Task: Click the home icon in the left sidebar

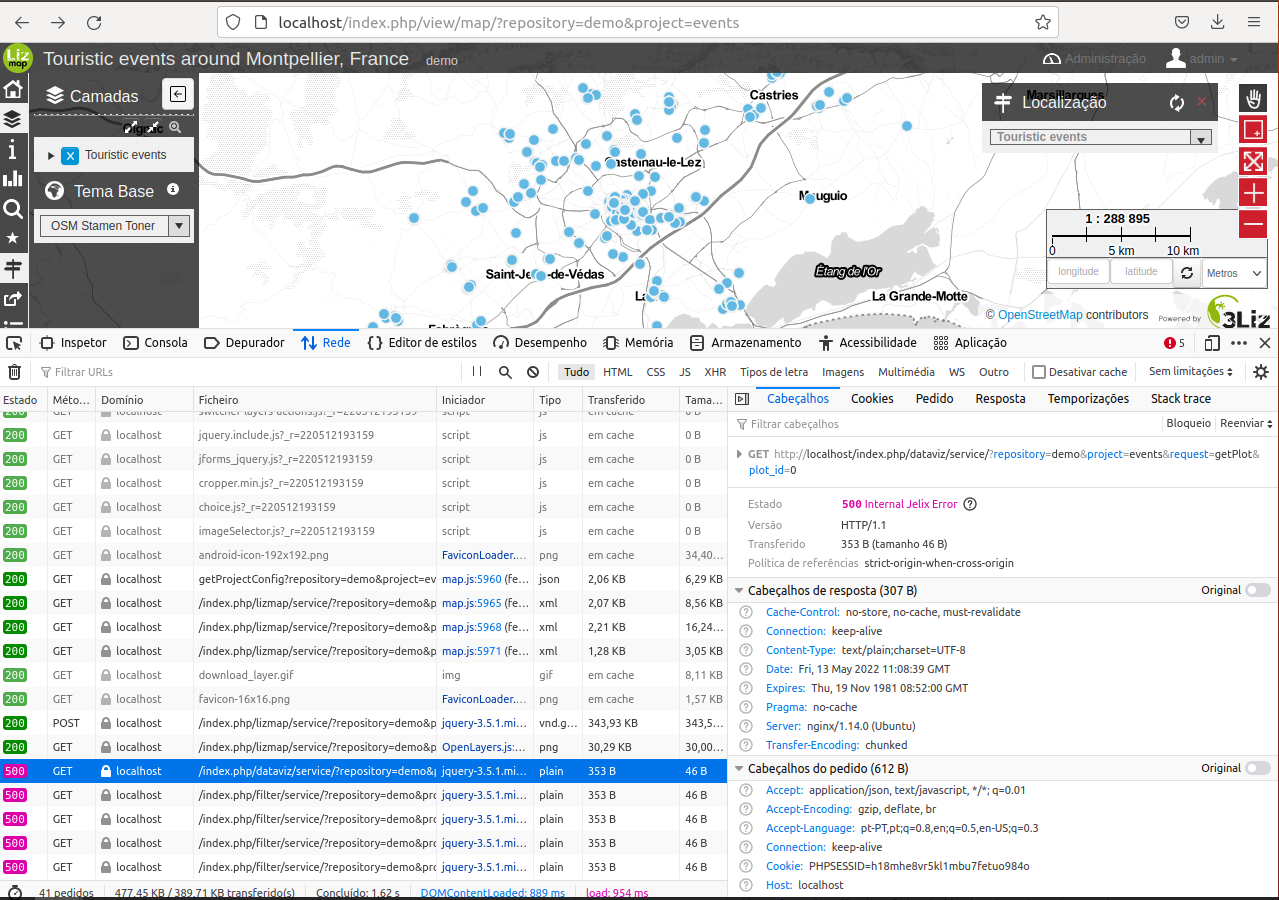Action: coord(15,88)
